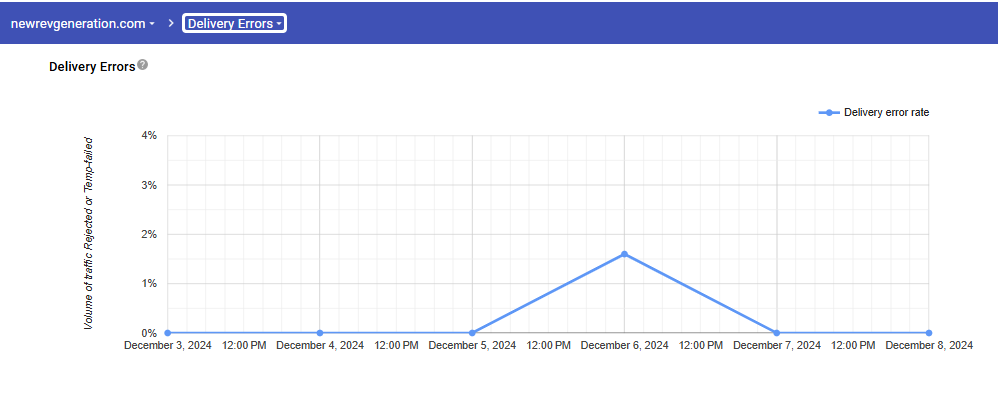Click the December 6, 2024 x-axis label
This screenshot has height=404, width=998.
click(x=624, y=346)
